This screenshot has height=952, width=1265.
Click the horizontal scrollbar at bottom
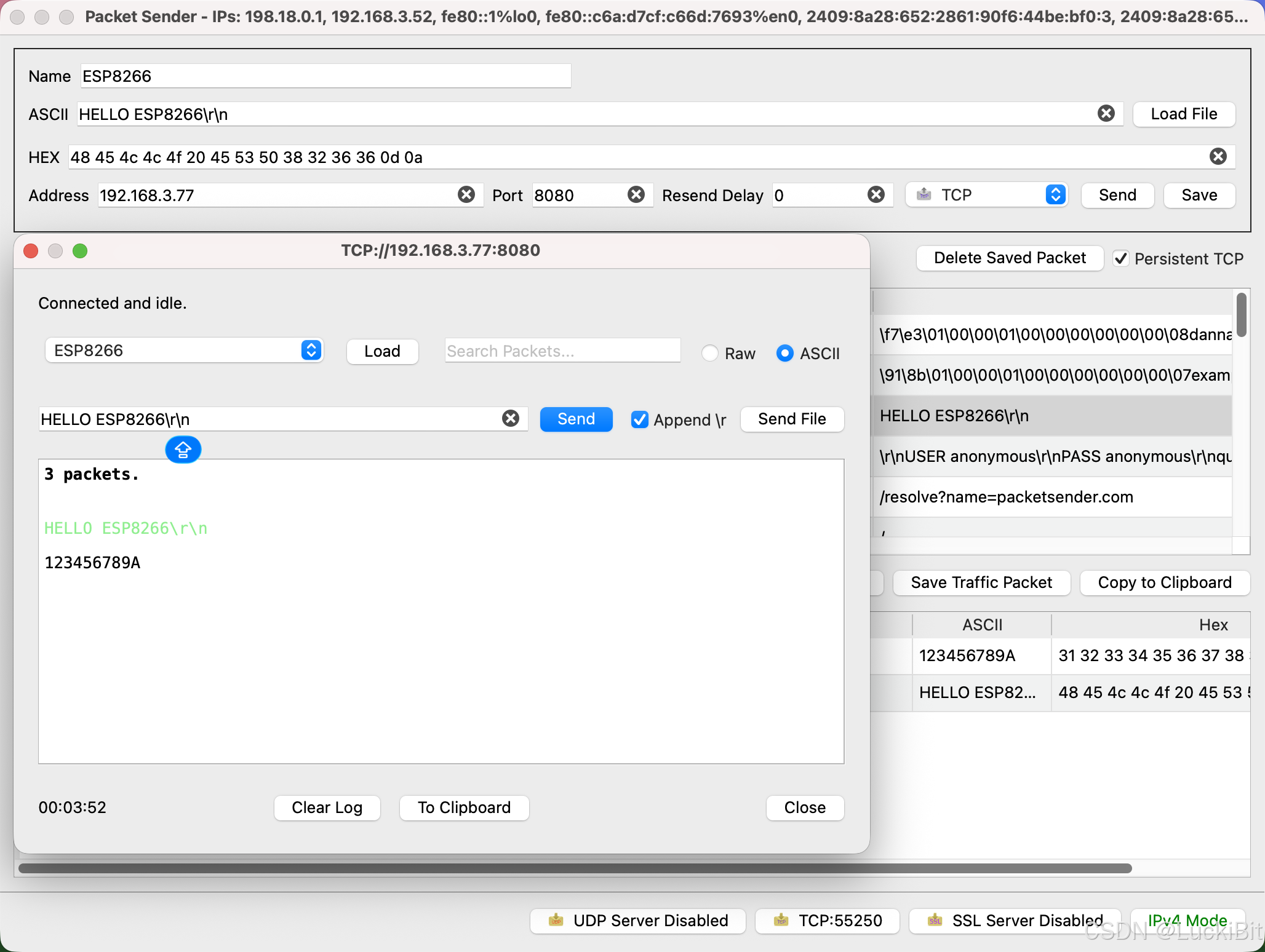click(x=575, y=868)
